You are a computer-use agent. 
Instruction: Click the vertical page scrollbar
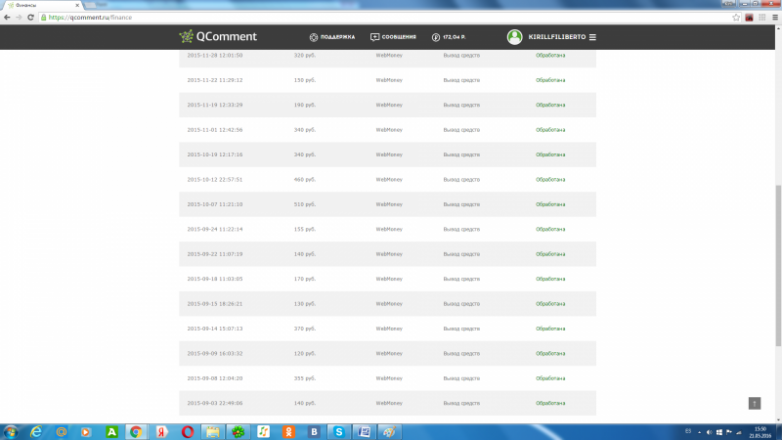[777, 200]
